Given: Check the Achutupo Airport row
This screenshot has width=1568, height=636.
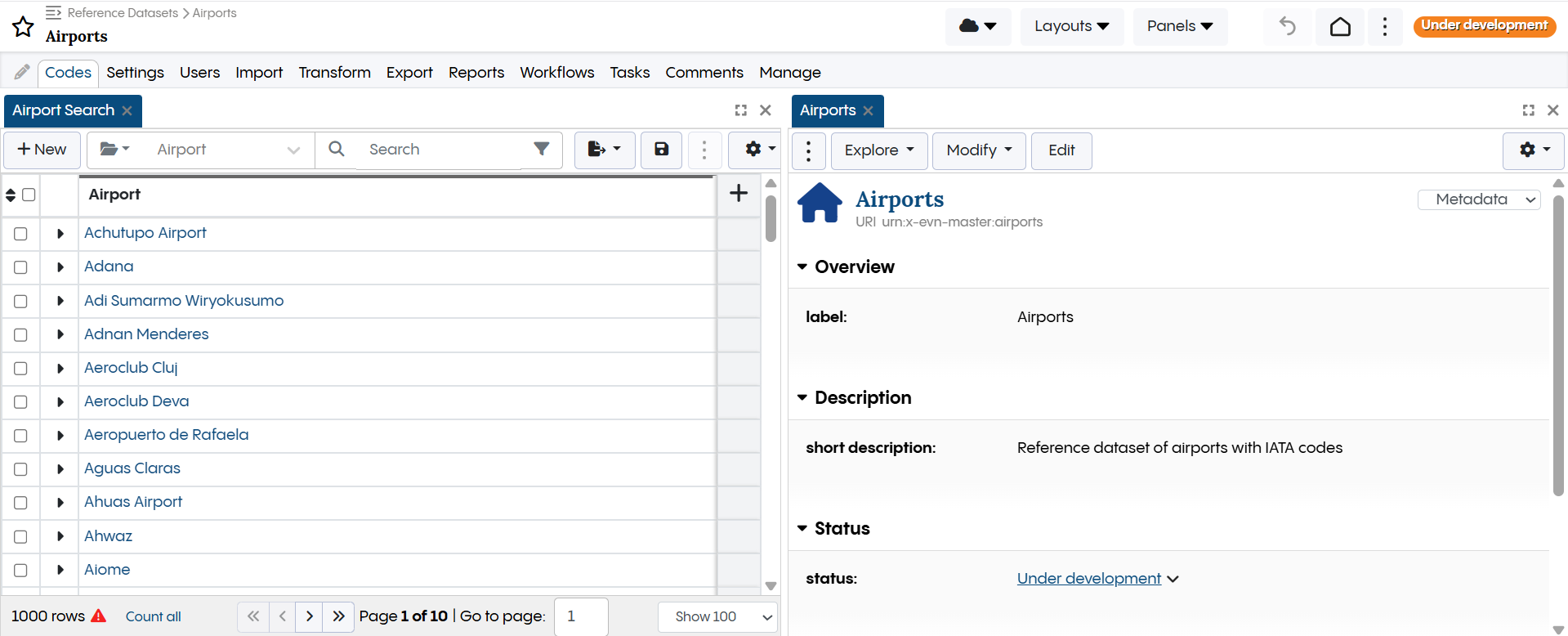Looking at the screenshot, I should click(20, 234).
